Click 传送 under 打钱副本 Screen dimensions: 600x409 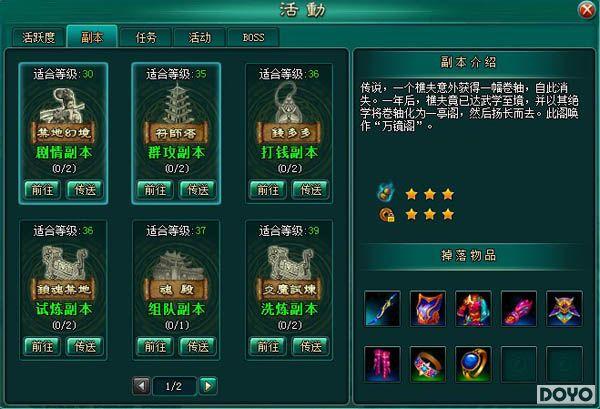pyautogui.click(x=311, y=189)
